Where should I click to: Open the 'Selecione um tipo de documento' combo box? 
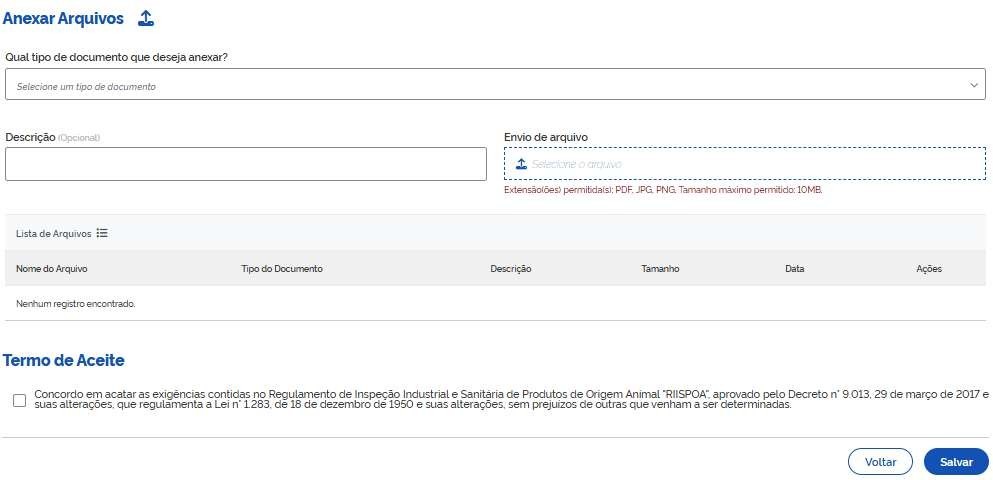pos(480,85)
